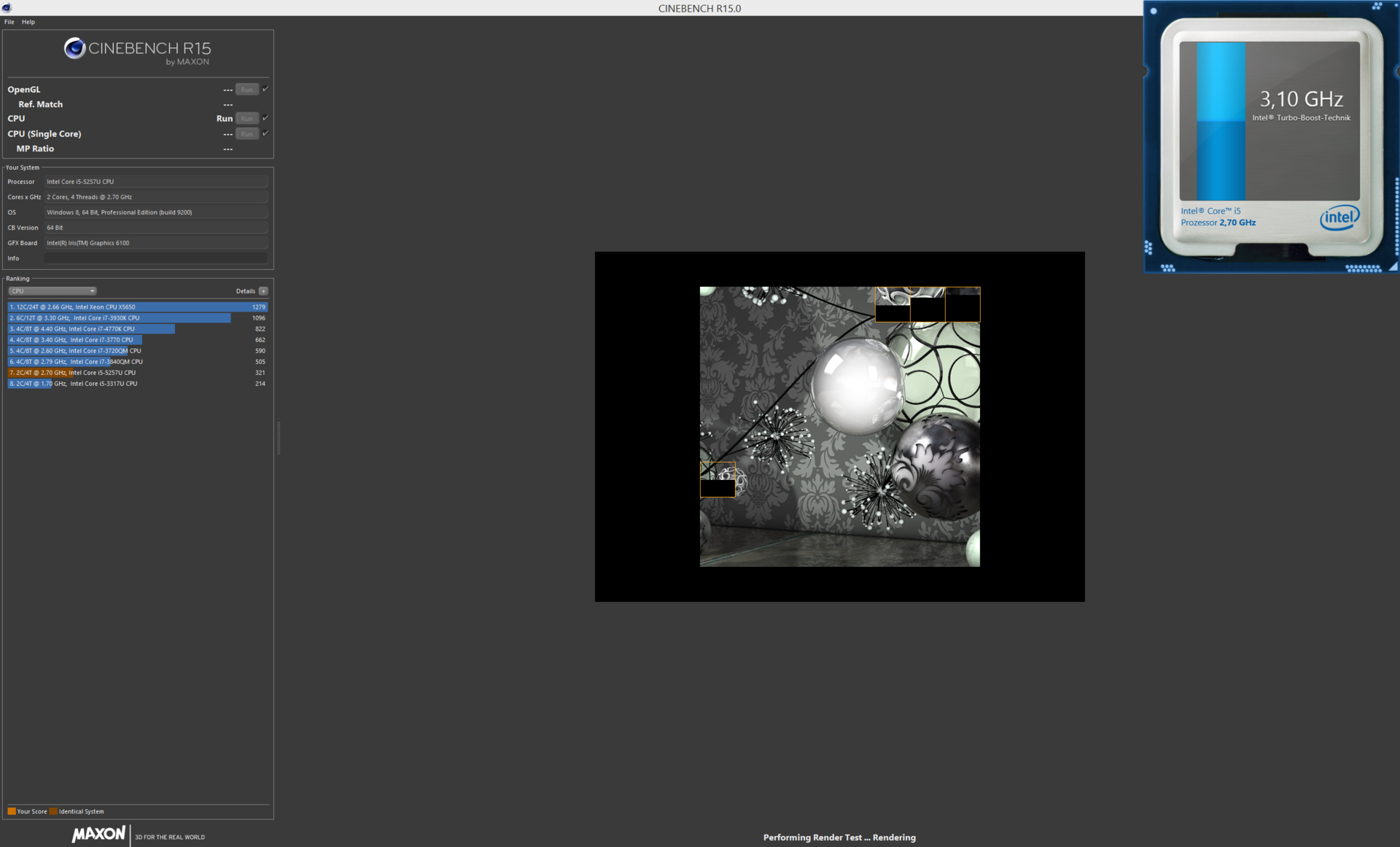
Task: Open the Help menu
Action: [28, 22]
